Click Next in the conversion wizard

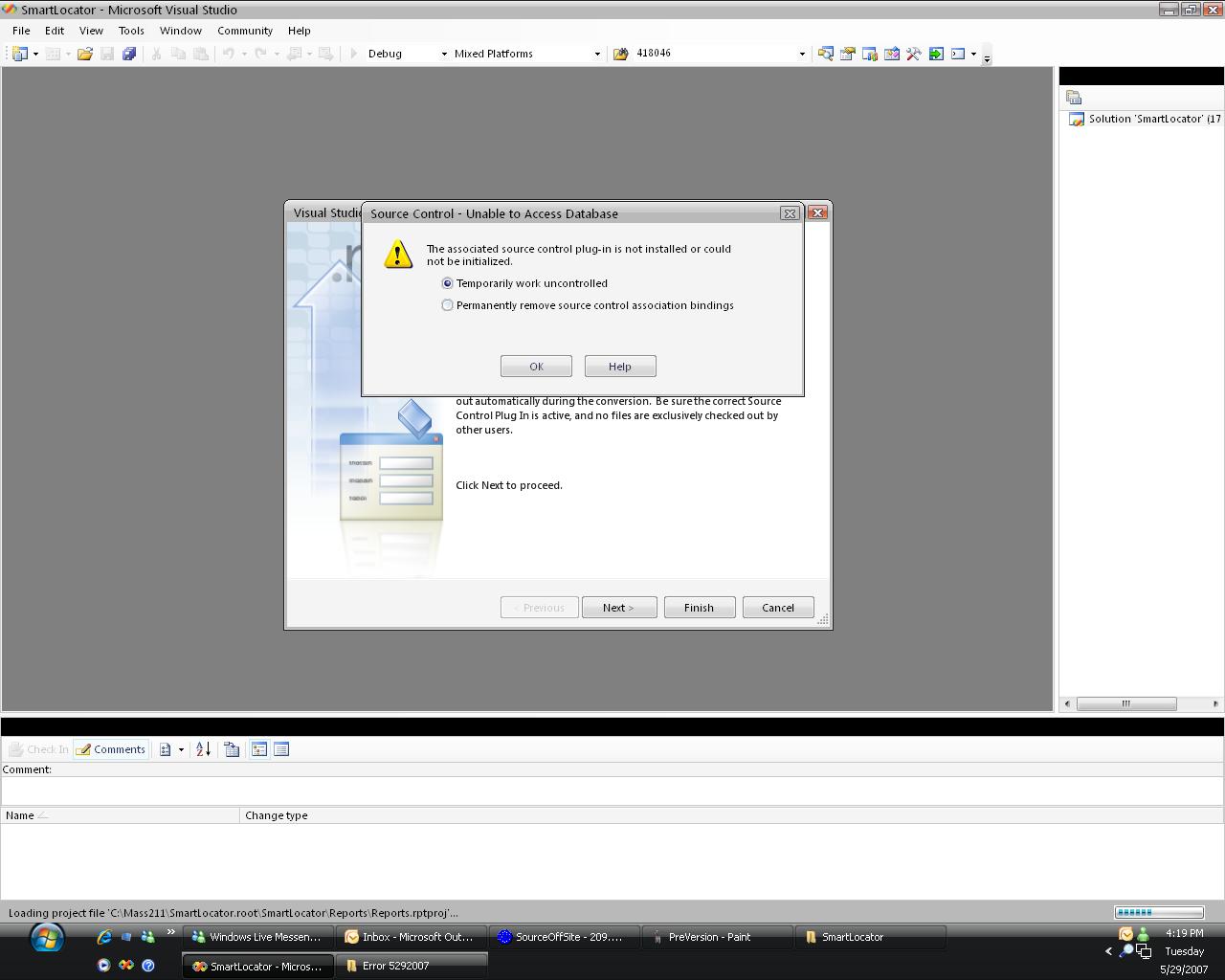619,608
